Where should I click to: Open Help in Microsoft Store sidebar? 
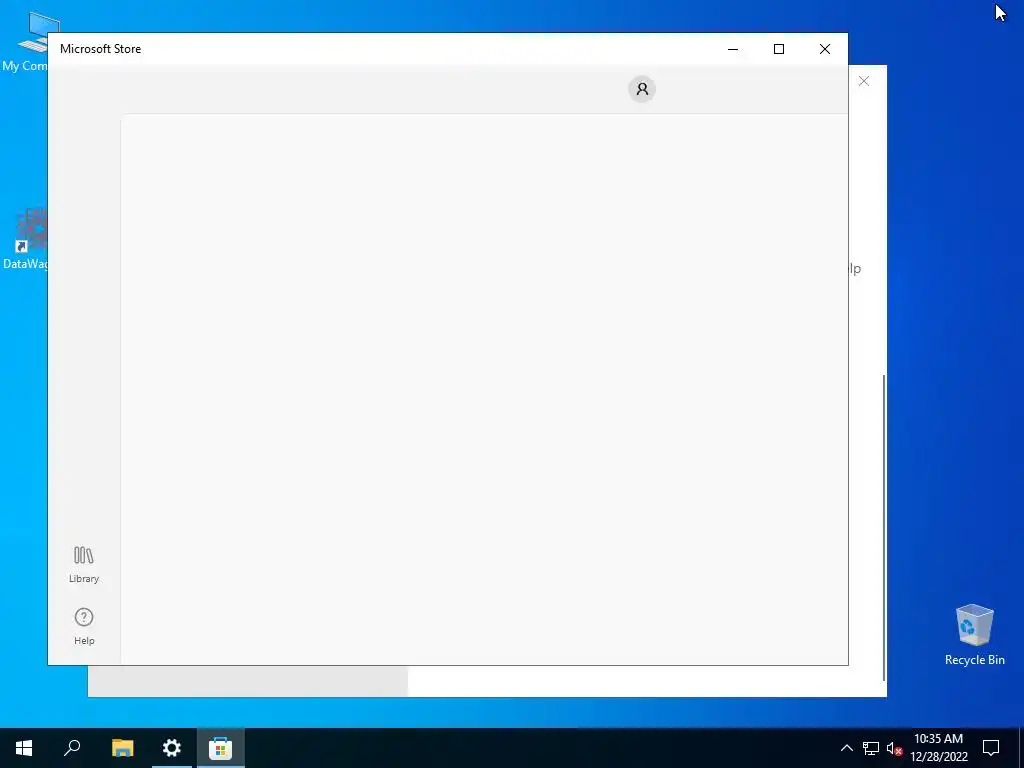[84, 626]
